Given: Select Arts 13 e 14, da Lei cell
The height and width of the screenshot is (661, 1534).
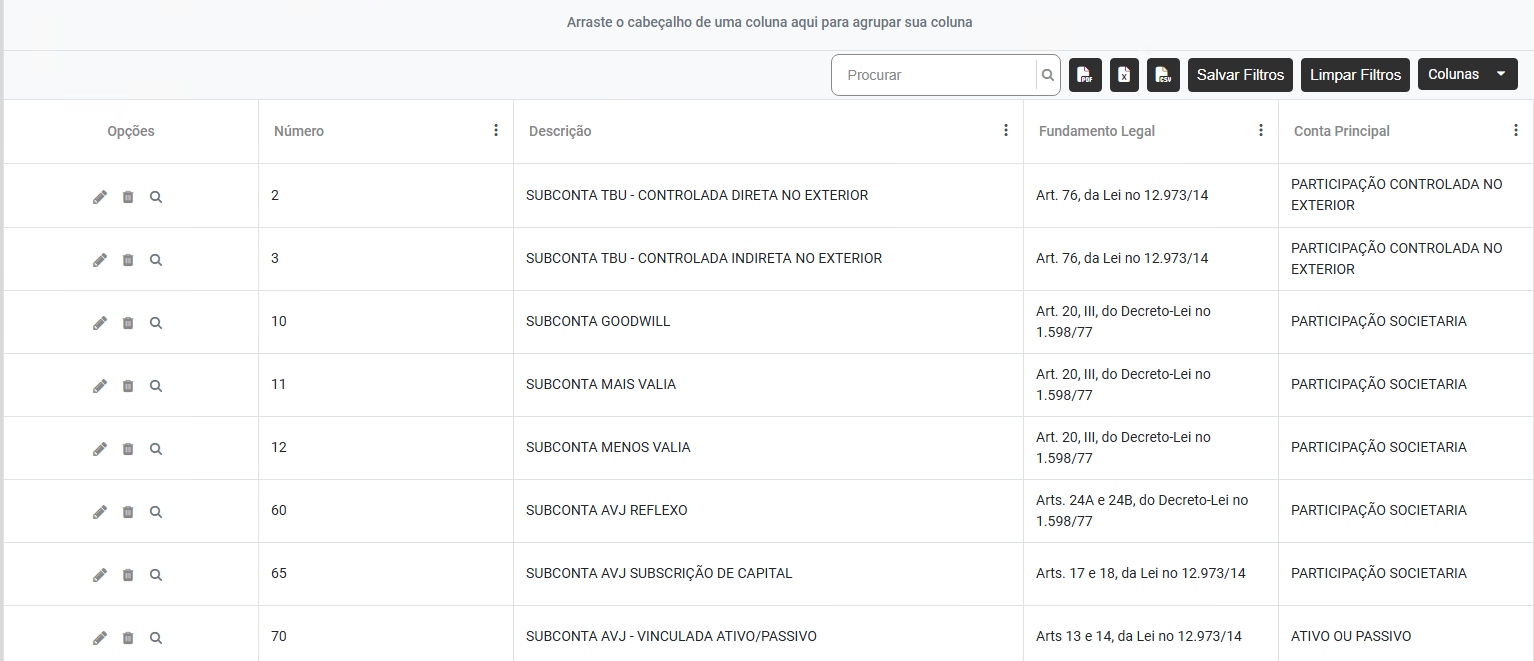Looking at the screenshot, I should [1151, 634].
